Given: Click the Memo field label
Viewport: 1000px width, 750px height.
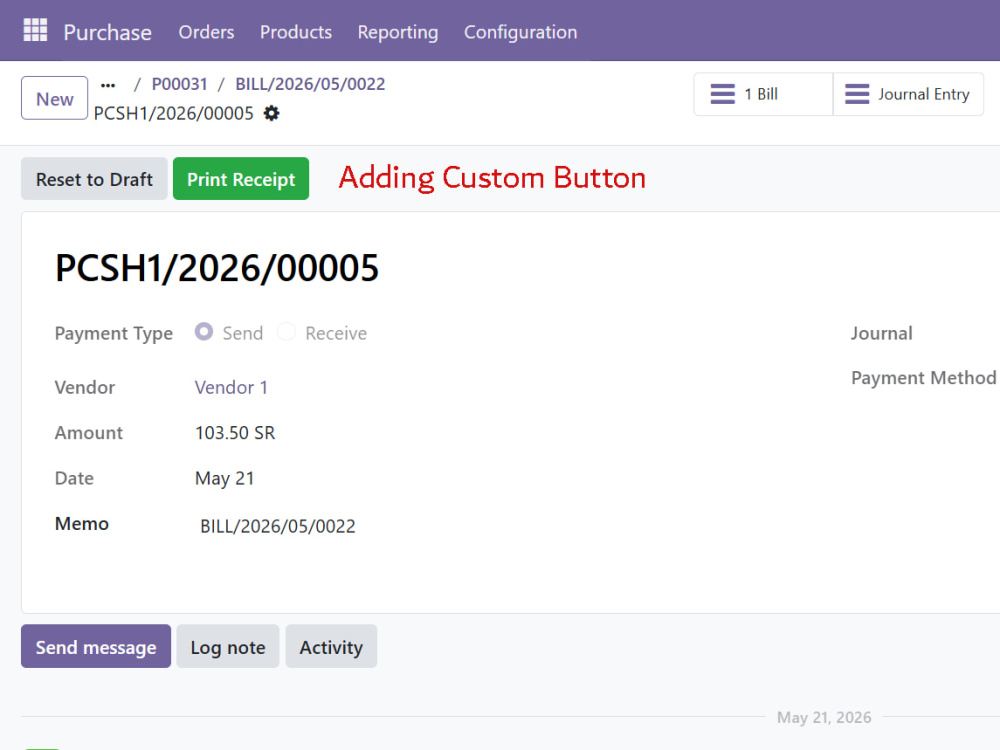Looking at the screenshot, I should pyautogui.click(x=82, y=524).
